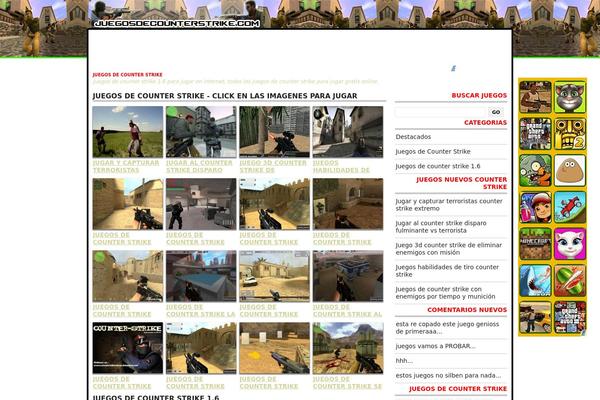The height and width of the screenshot is (400, 600).
Task: Open the thumbnail above 'Juego 3D counter strike de'
Action: 274,132
